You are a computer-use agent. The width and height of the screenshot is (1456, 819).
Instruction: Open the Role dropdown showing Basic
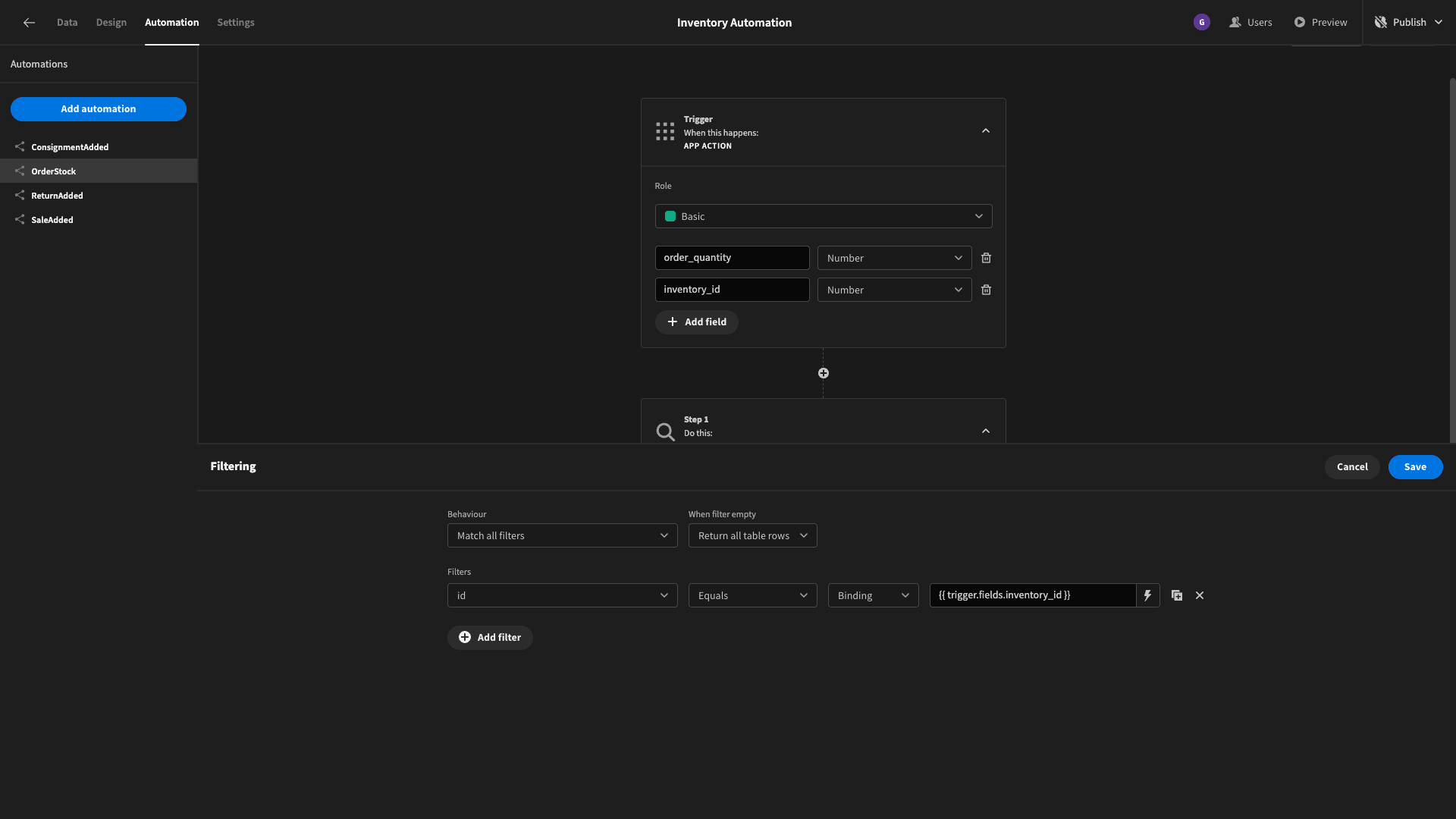tap(824, 216)
